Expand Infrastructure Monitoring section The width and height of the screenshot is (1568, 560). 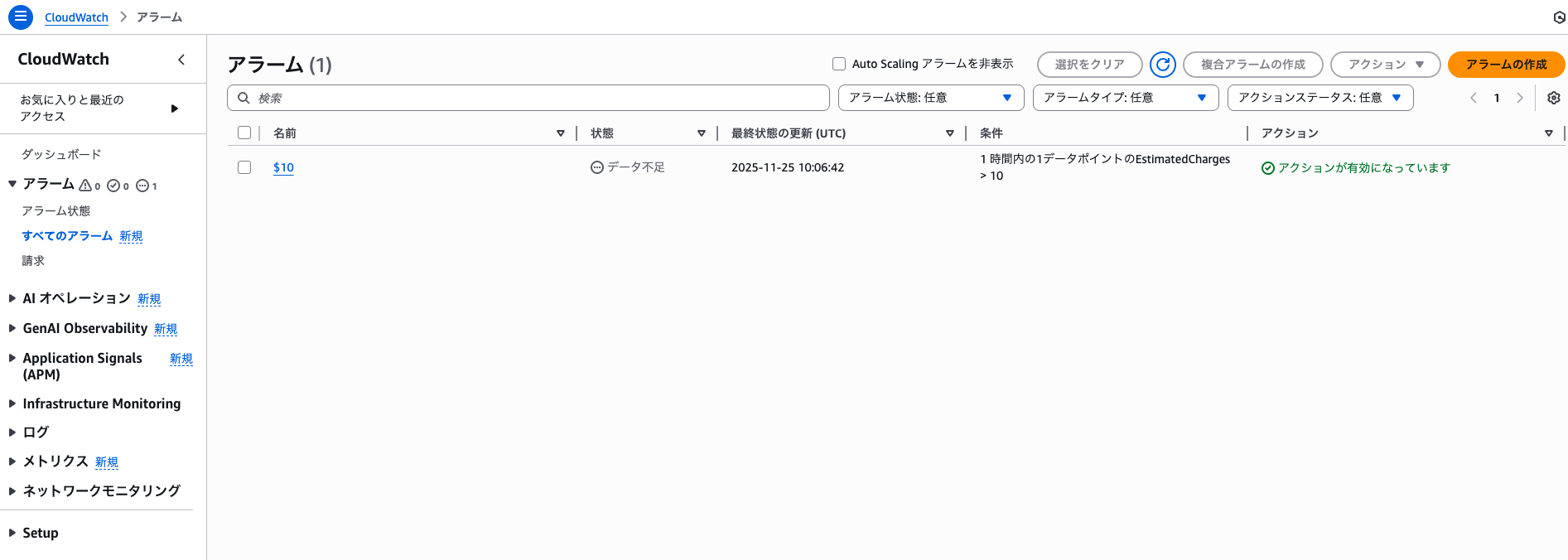(12, 403)
